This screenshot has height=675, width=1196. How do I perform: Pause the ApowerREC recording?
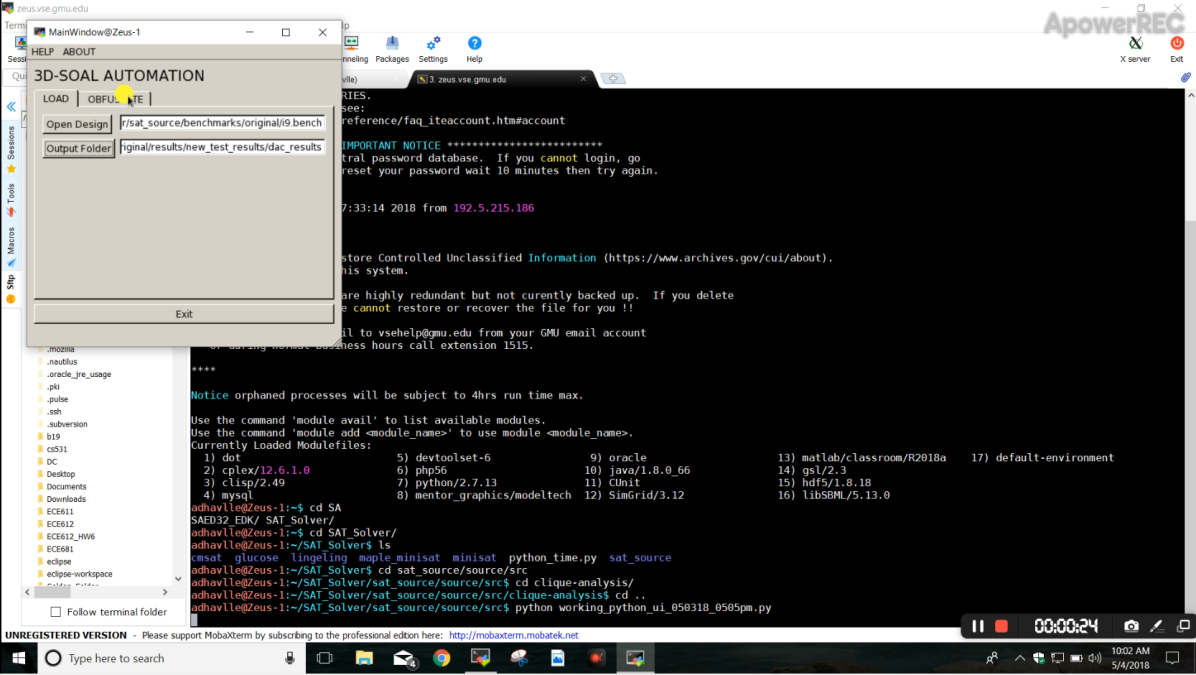(978, 626)
